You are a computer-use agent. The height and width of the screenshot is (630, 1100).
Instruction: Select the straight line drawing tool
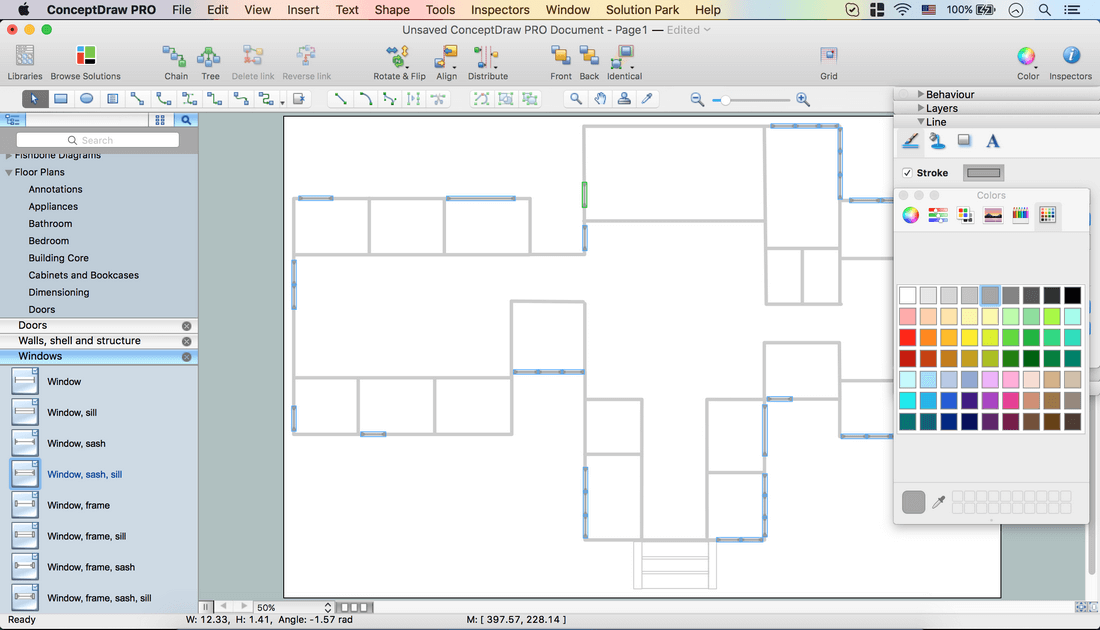click(x=340, y=99)
